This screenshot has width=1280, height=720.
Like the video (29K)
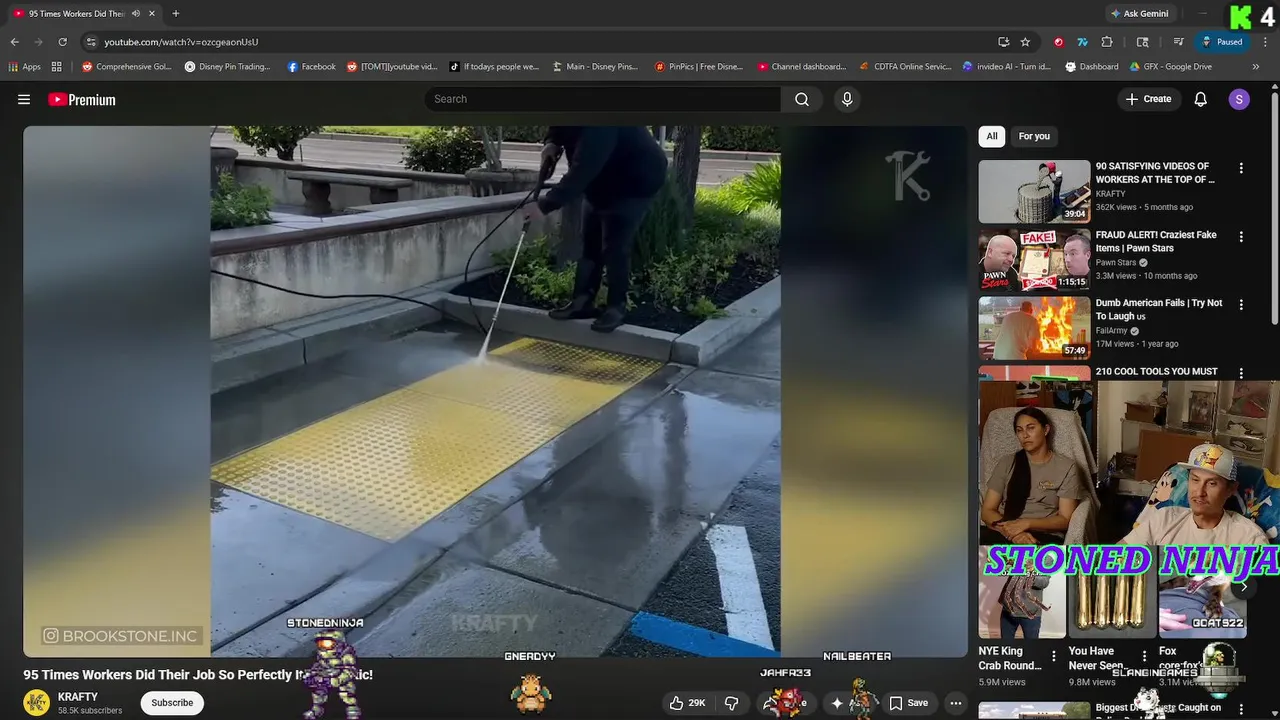click(x=687, y=703)
